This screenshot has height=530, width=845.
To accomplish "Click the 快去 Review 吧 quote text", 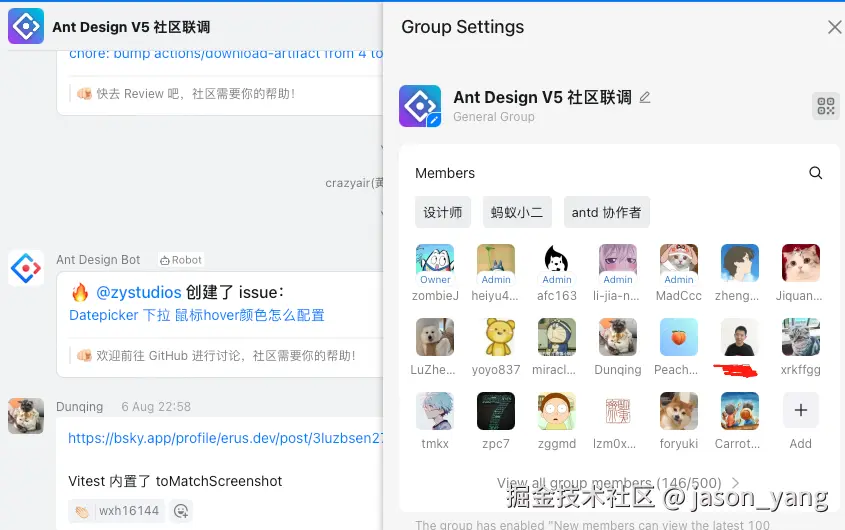I will pyautogui.click(x=196, y=94).
